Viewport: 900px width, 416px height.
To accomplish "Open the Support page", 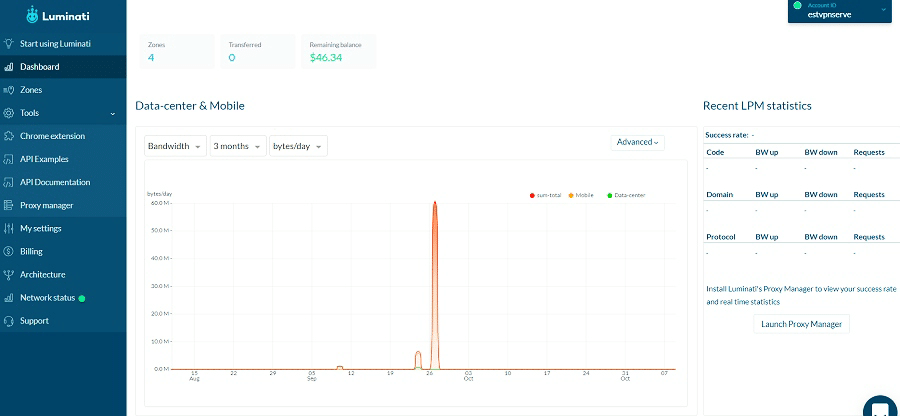I will click(x=63, y=321).
